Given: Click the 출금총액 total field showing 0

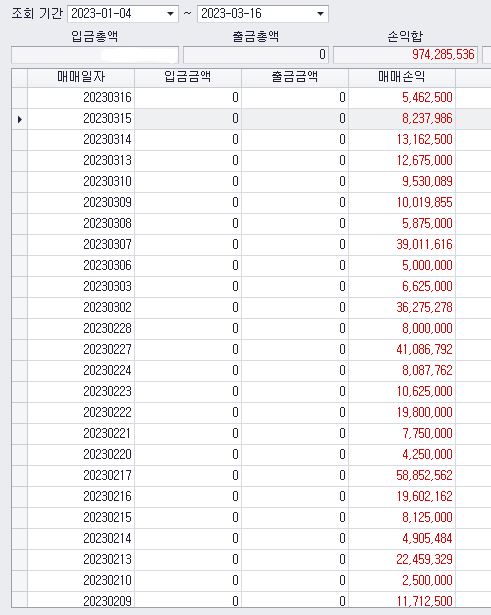Looking at the screenshot, I should (x=256, y=55).
